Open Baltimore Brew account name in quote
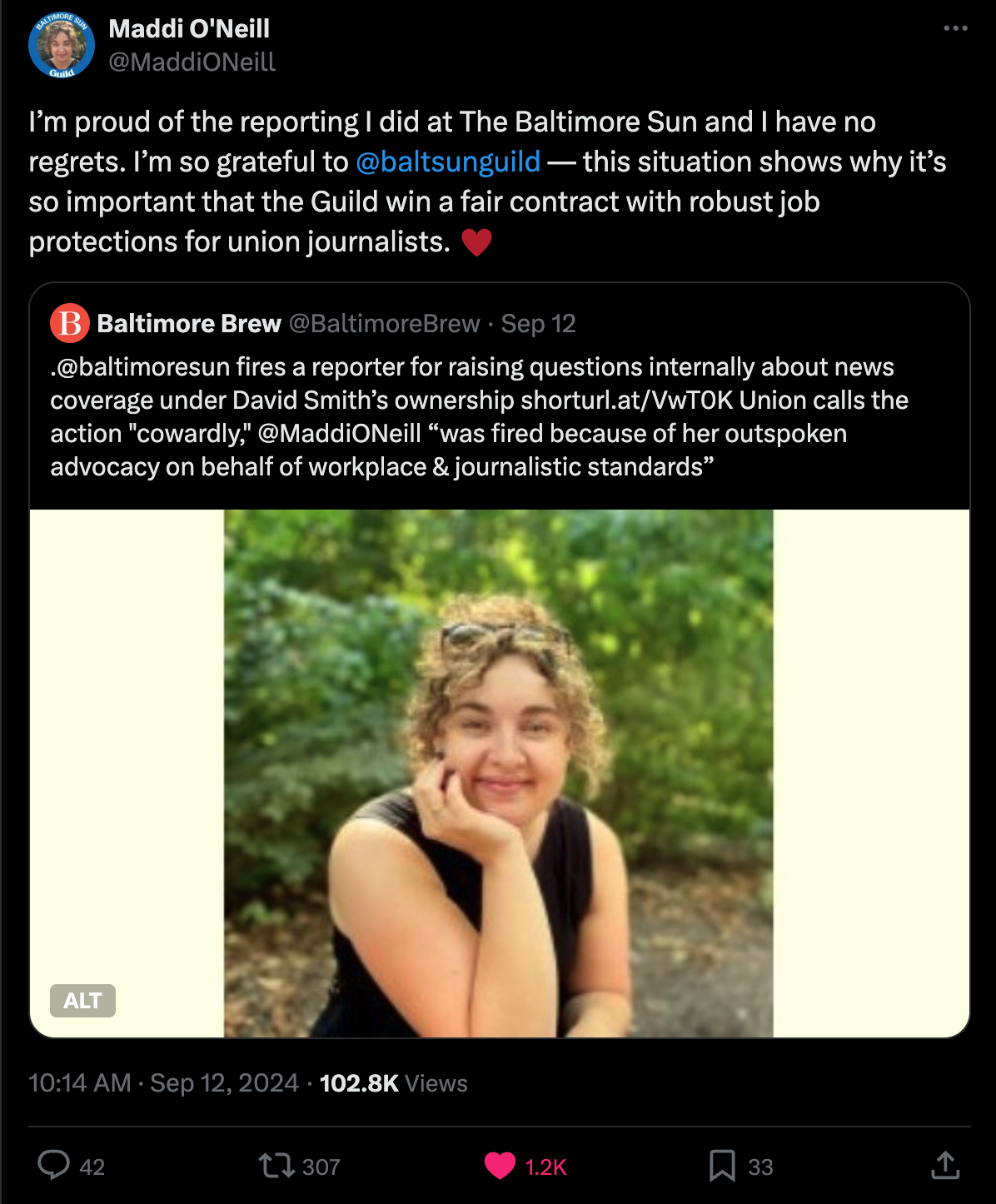The width and height of the screenshot is (996, 1204). point(189,323)
